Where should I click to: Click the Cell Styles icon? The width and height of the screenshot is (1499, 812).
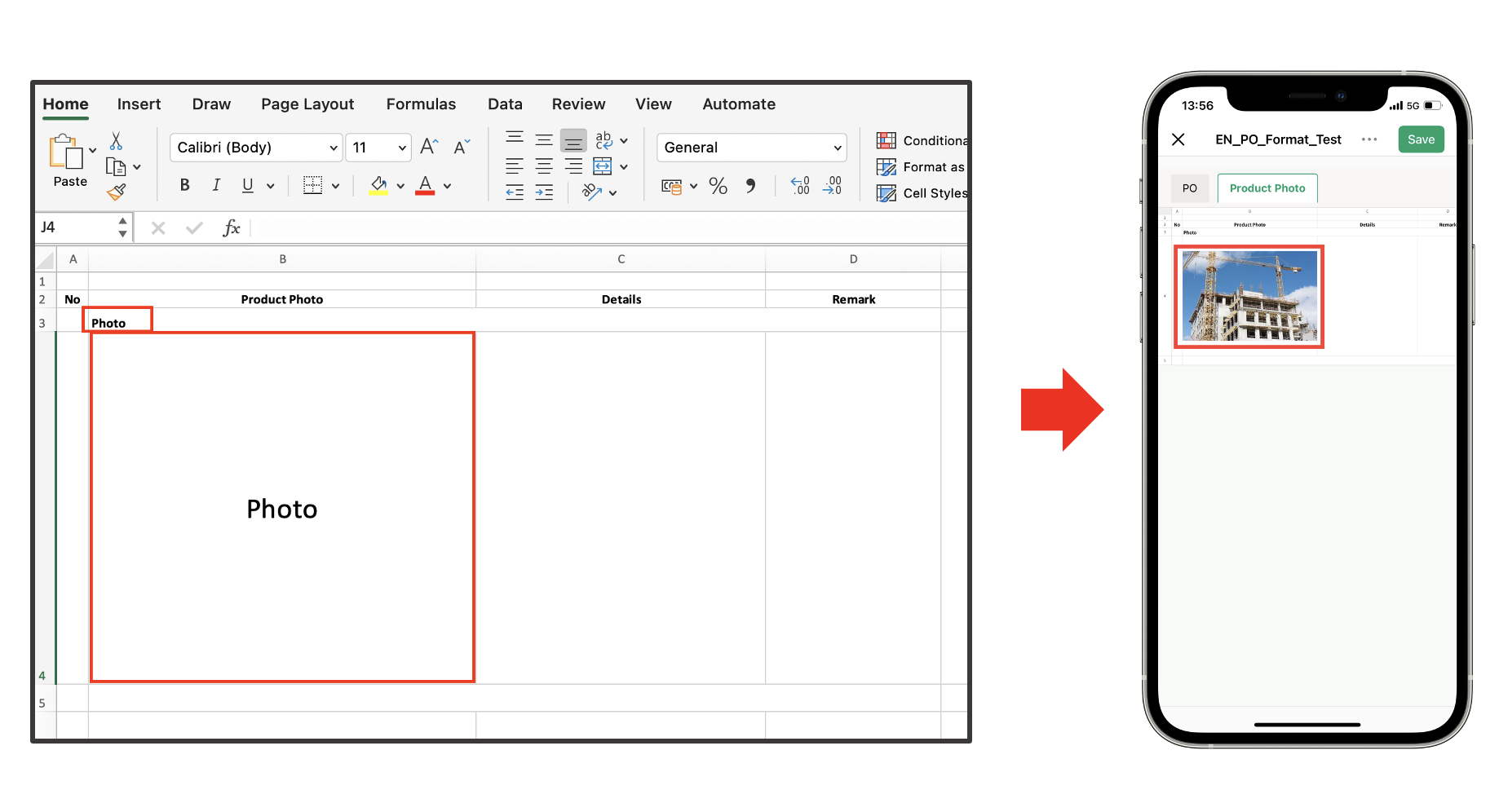[887, 193]
